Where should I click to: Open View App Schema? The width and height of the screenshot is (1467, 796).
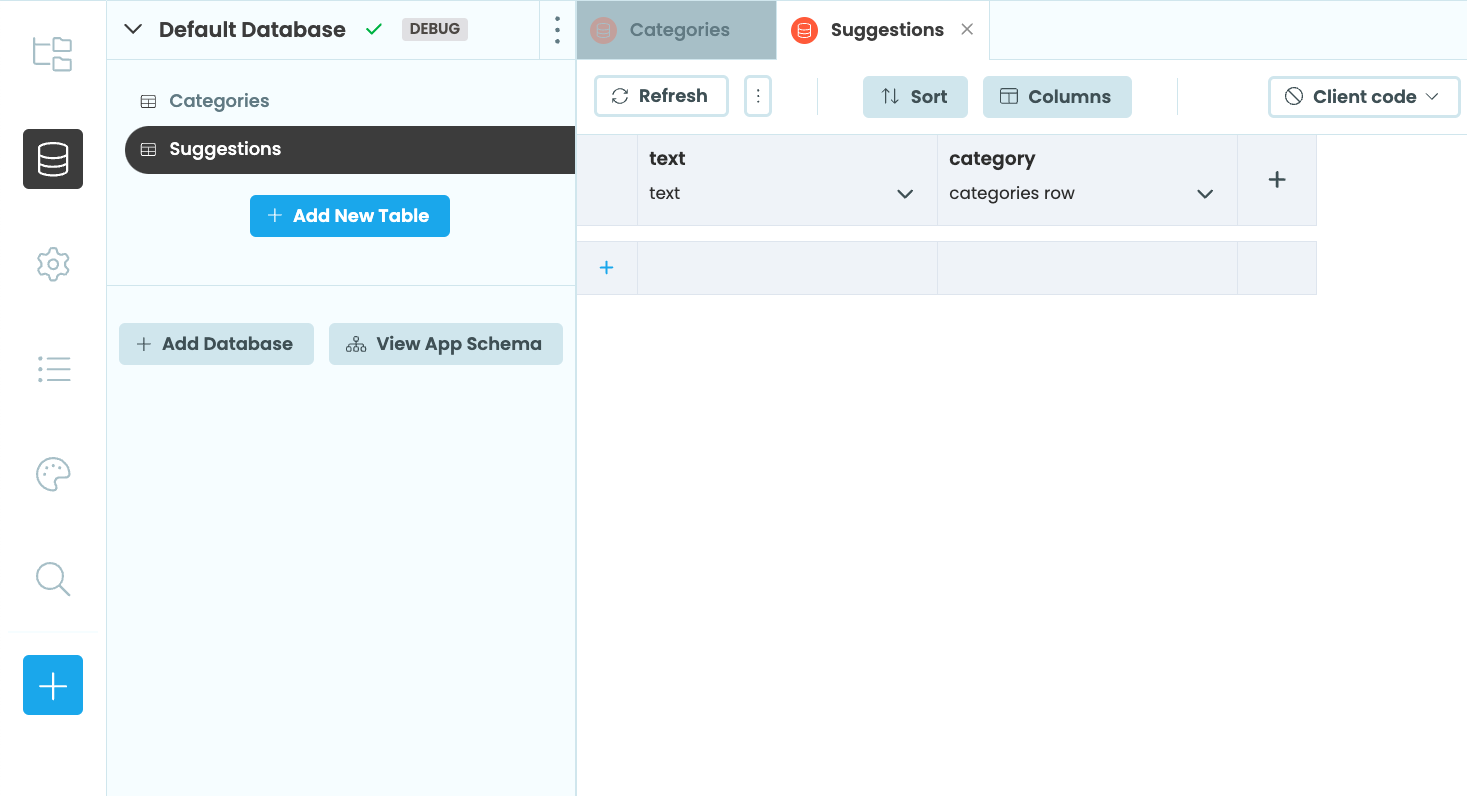point(445,343)
